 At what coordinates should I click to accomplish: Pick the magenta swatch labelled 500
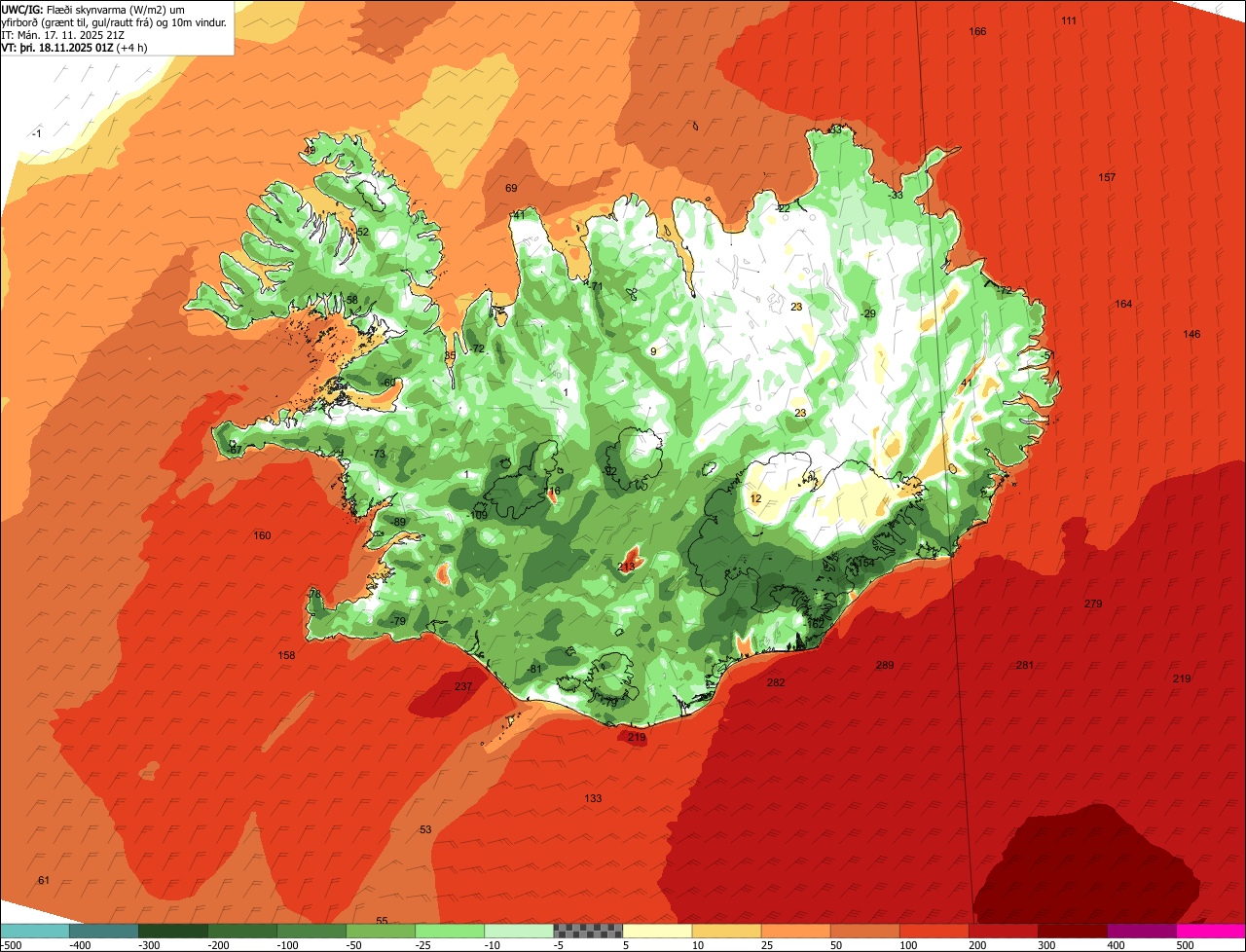pos(1211,931)
